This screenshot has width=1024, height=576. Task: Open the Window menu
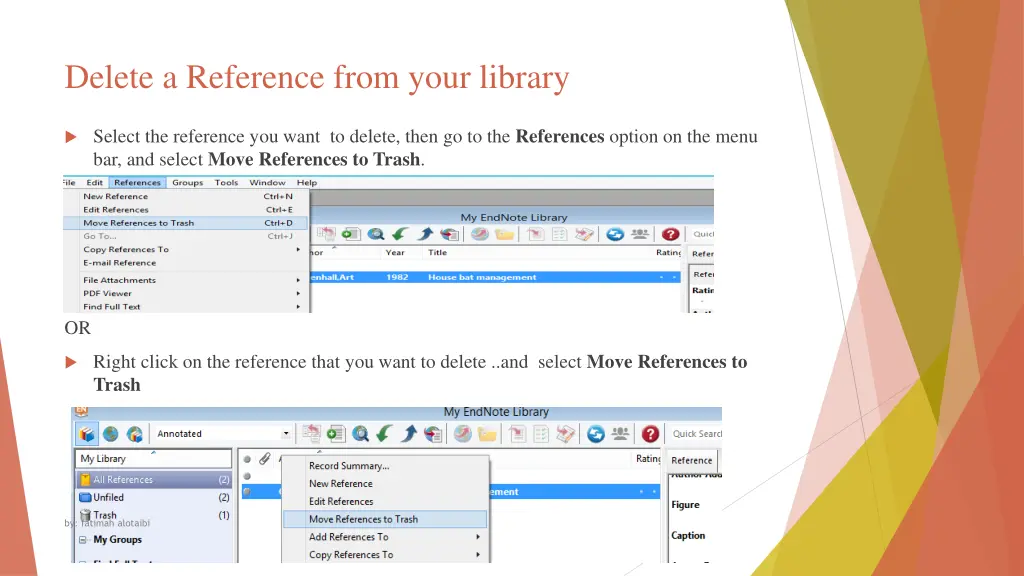coord(267,183)
